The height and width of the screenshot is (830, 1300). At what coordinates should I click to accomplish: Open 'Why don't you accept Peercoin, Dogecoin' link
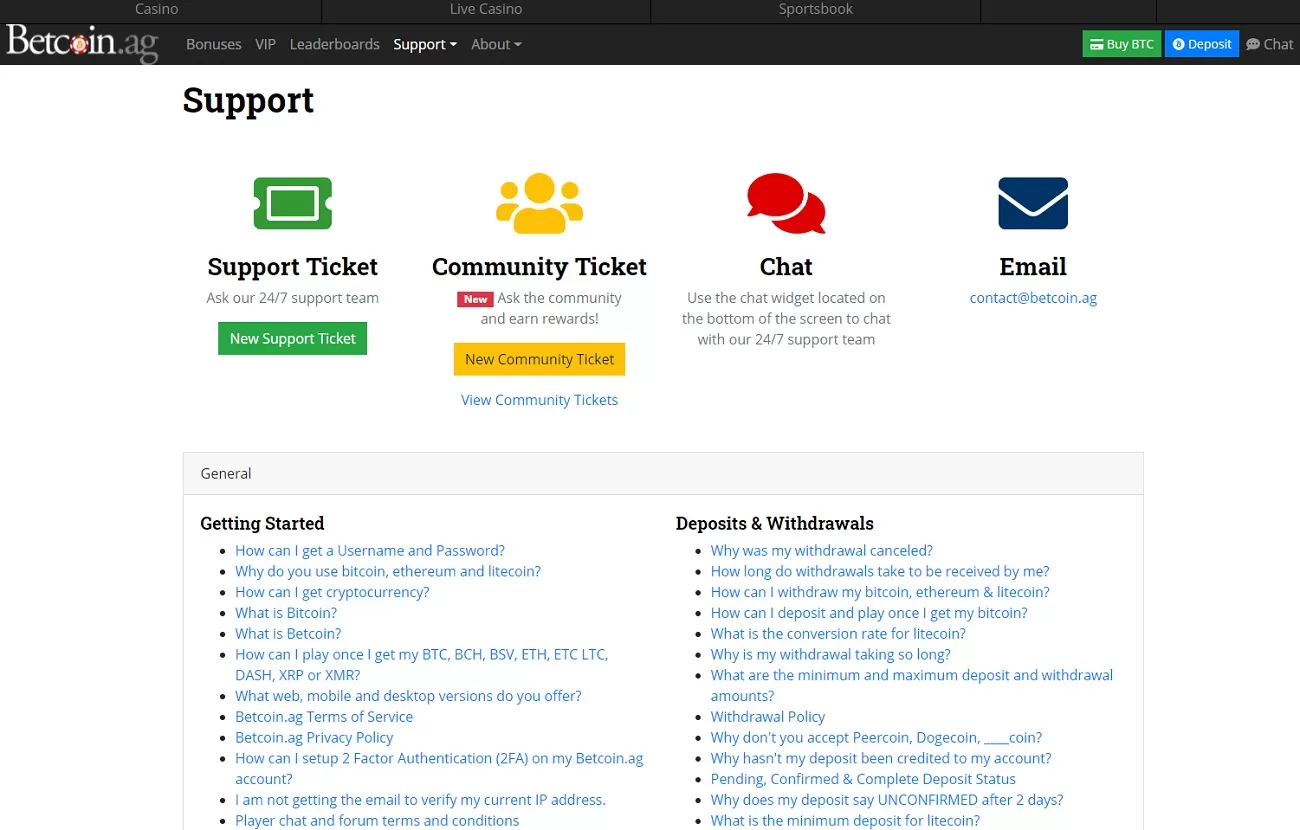(877, 738)
